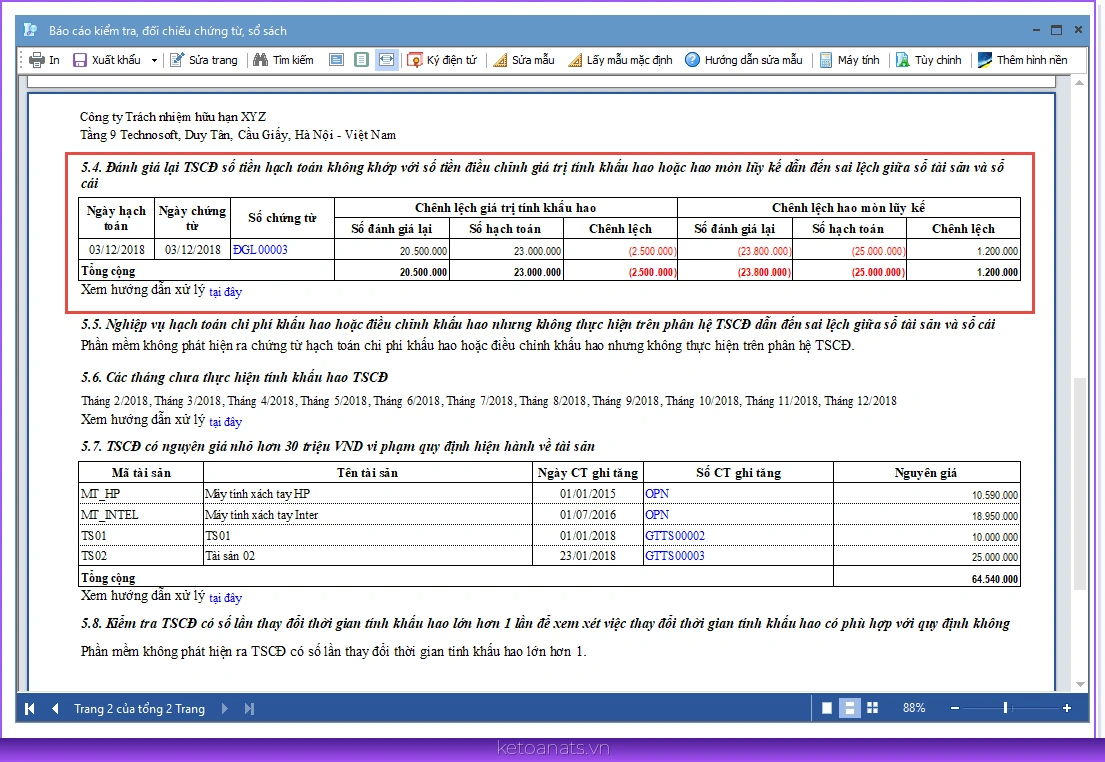This screenshot has width=1105, height=762.
Task: Open tại đây link under section 5.4
Action: [226, 292]
